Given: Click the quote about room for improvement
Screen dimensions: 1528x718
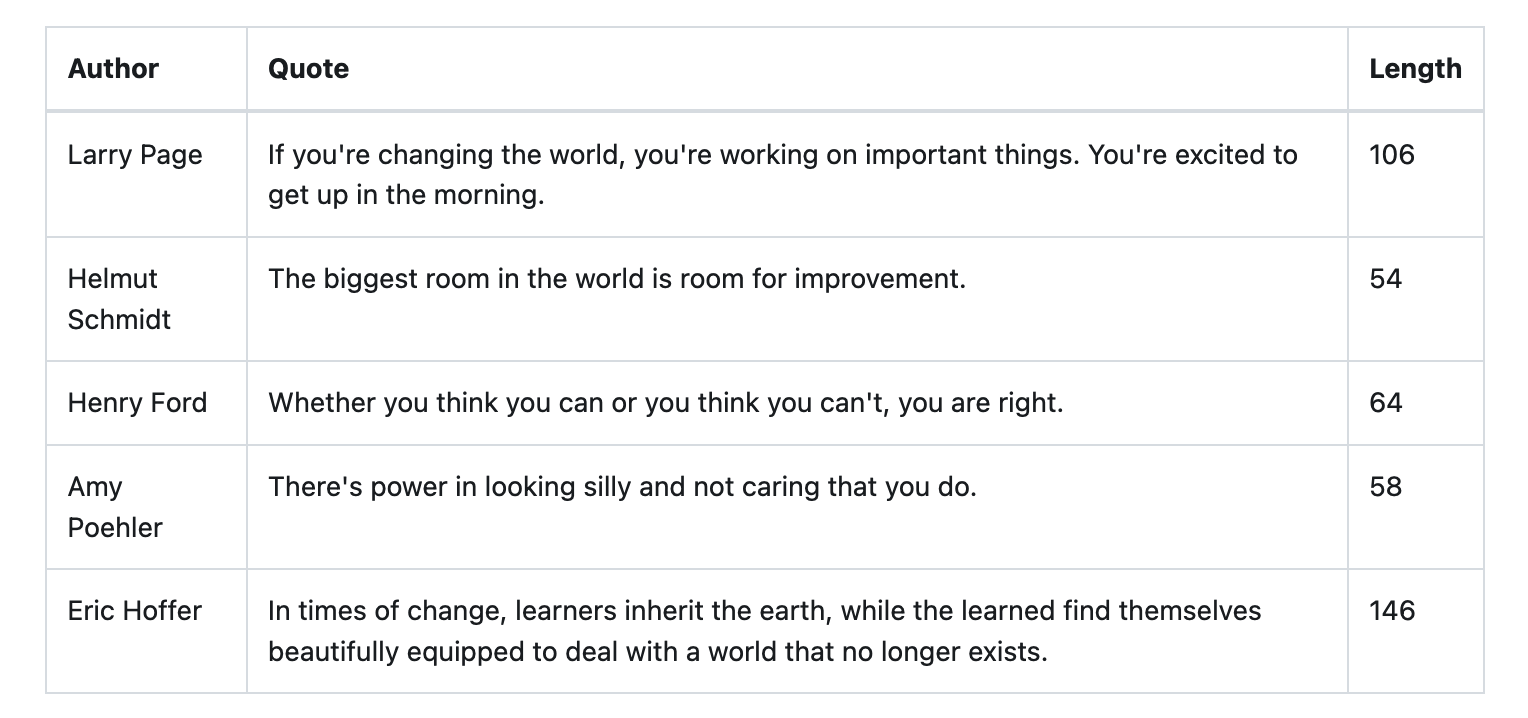Looking at the screenshot, I should [617, 279].
